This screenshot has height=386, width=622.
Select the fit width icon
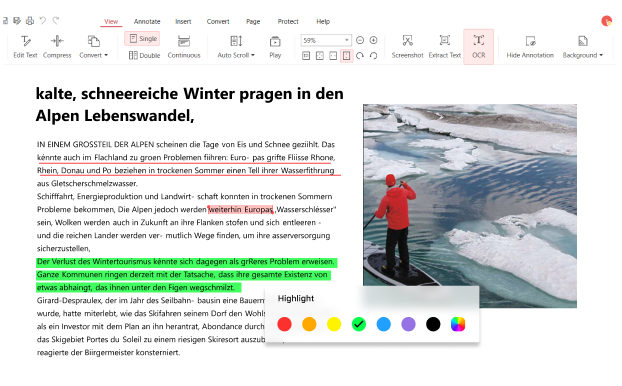[x=333, y=56]
